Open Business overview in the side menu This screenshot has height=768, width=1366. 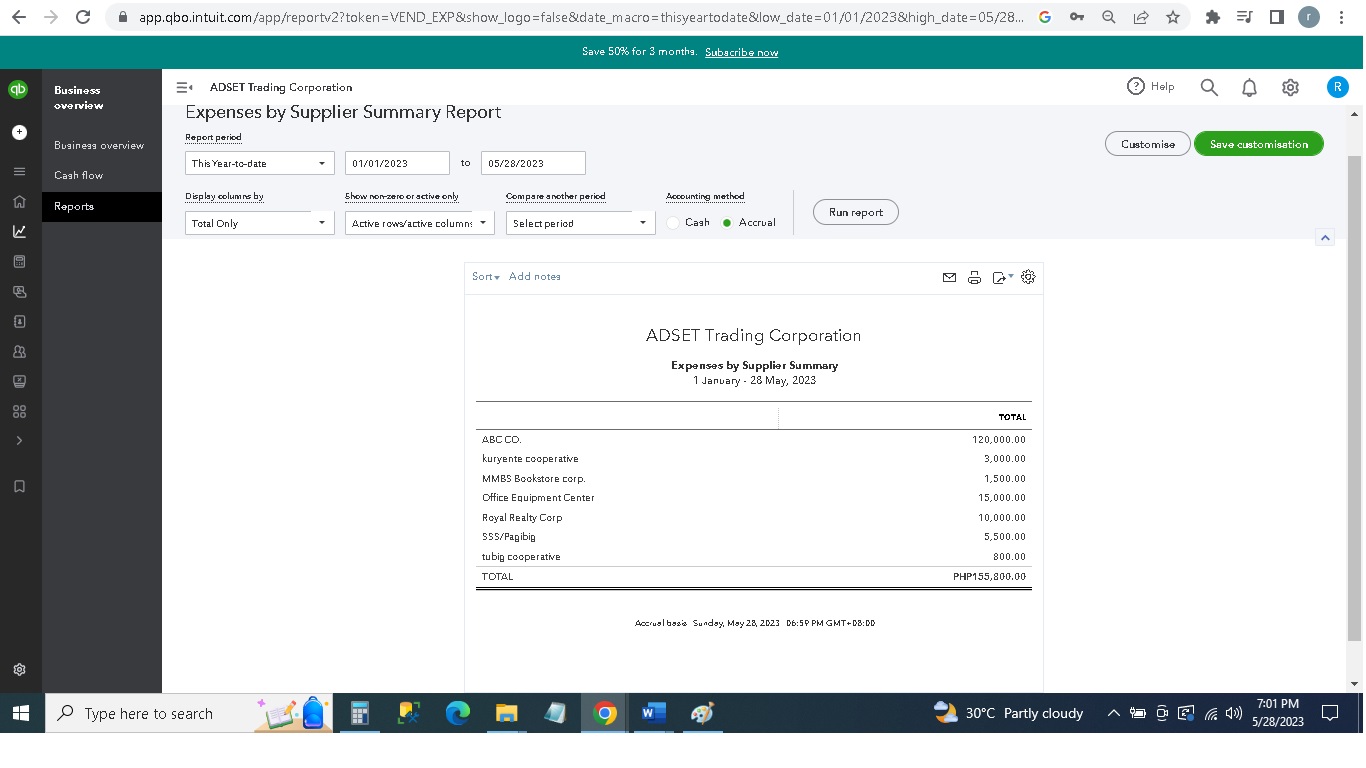tap(99, 146)
